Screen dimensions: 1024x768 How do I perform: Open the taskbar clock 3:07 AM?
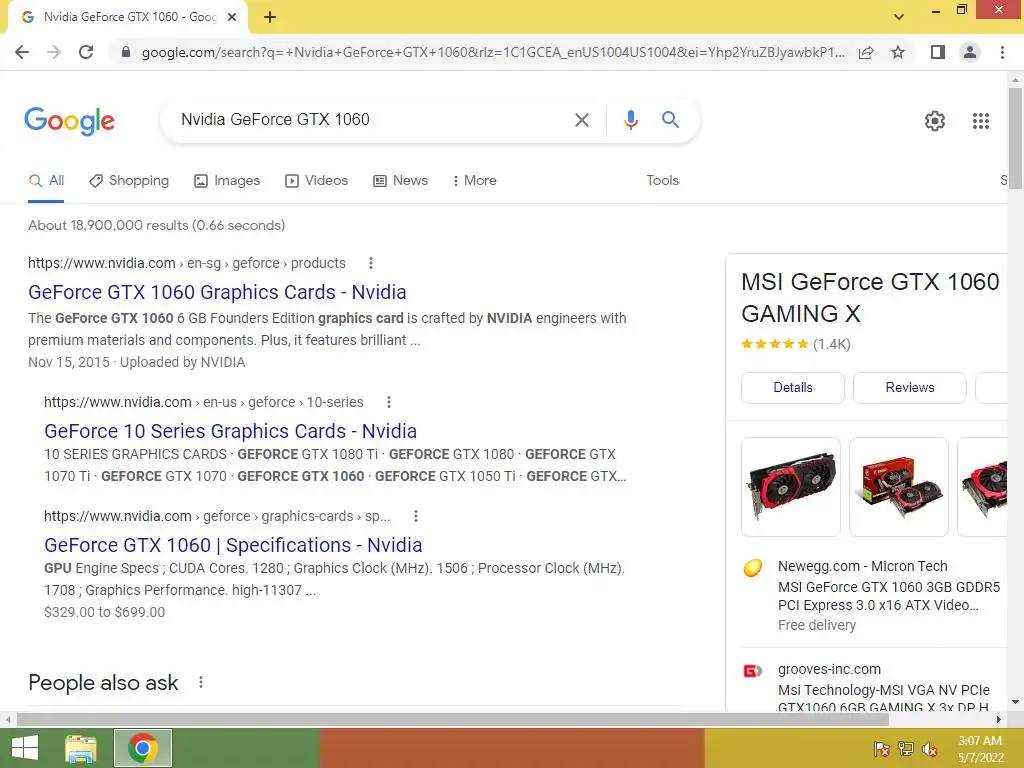click(x=980, y=749)
